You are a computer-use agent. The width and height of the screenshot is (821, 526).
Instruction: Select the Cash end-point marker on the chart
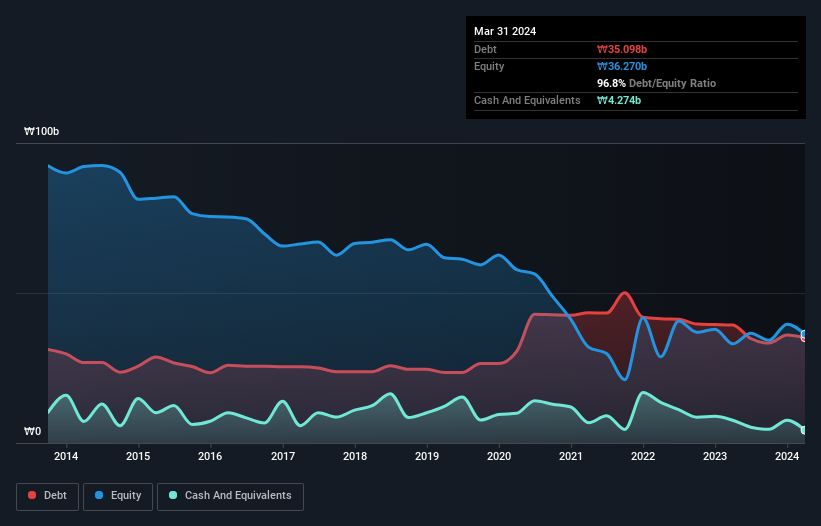point(805,430)
